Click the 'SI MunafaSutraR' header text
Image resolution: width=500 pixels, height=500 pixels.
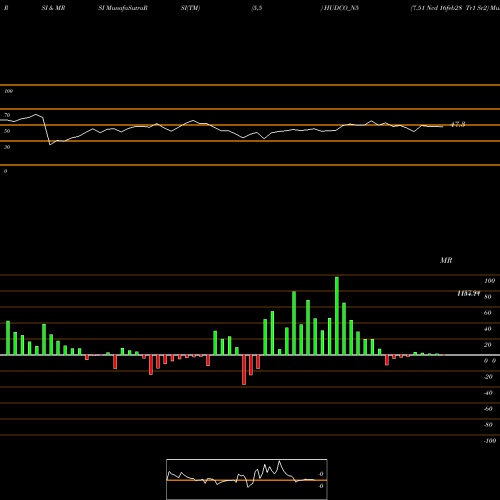tap(123, 8)
